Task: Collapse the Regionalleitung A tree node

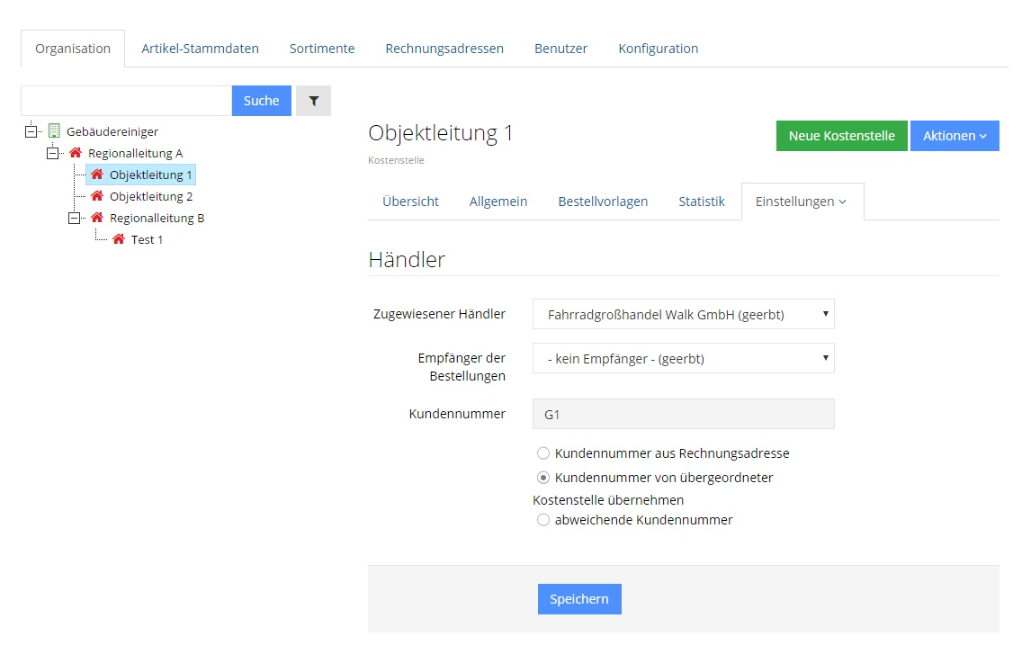Action: [x=53, y=153]
